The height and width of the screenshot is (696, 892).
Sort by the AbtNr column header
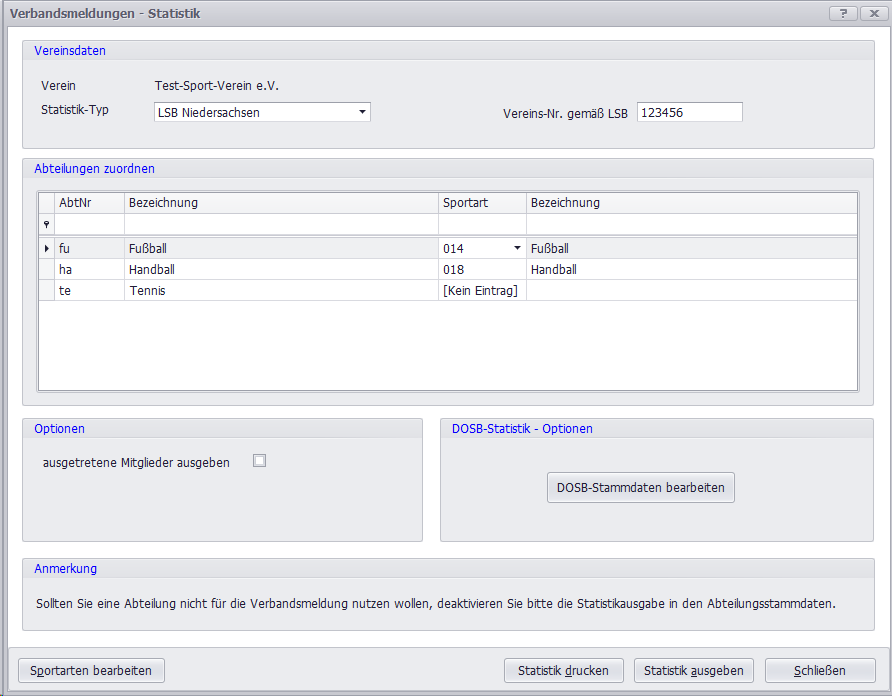click(x=89, y=203)
